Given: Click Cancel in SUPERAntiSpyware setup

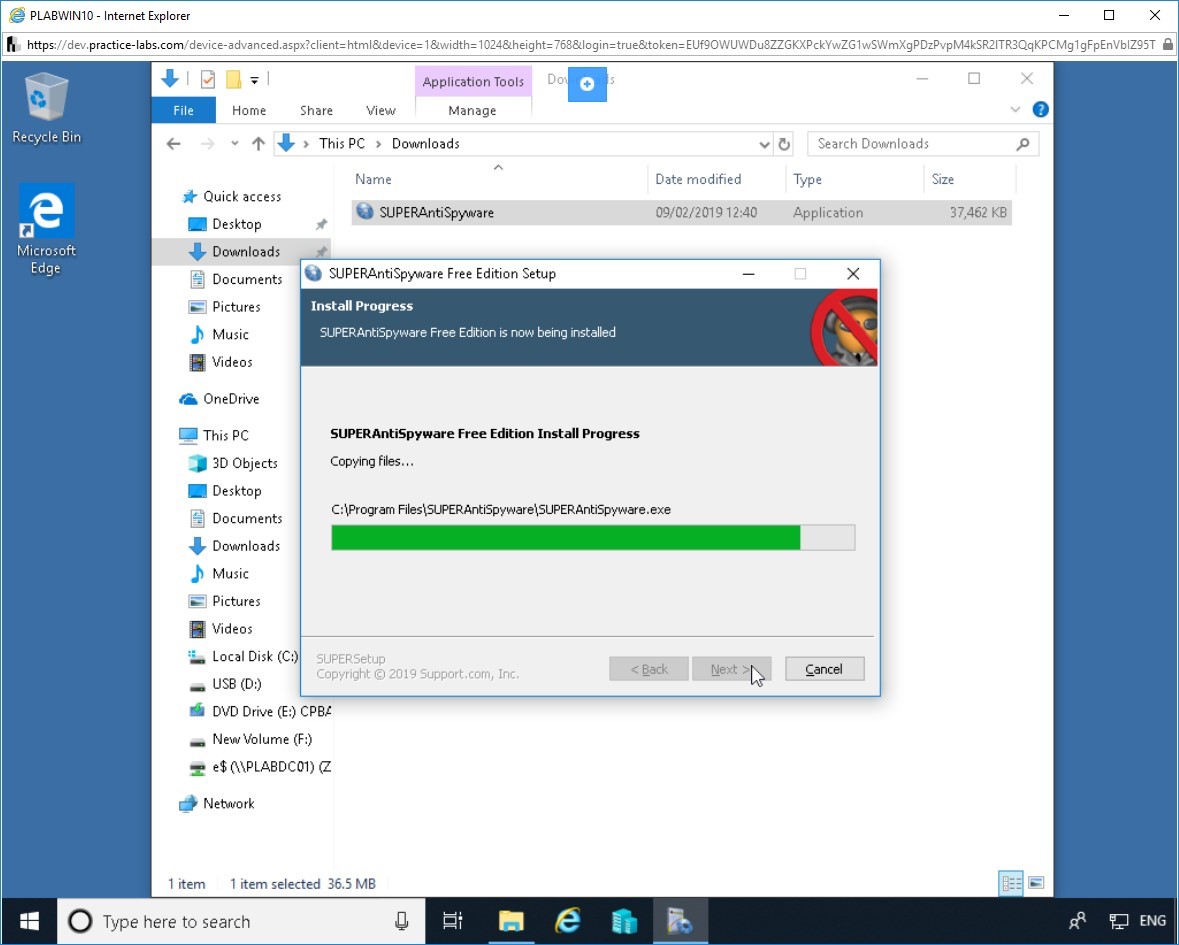Looking at the screenshot, I should [x=824, y=669].
